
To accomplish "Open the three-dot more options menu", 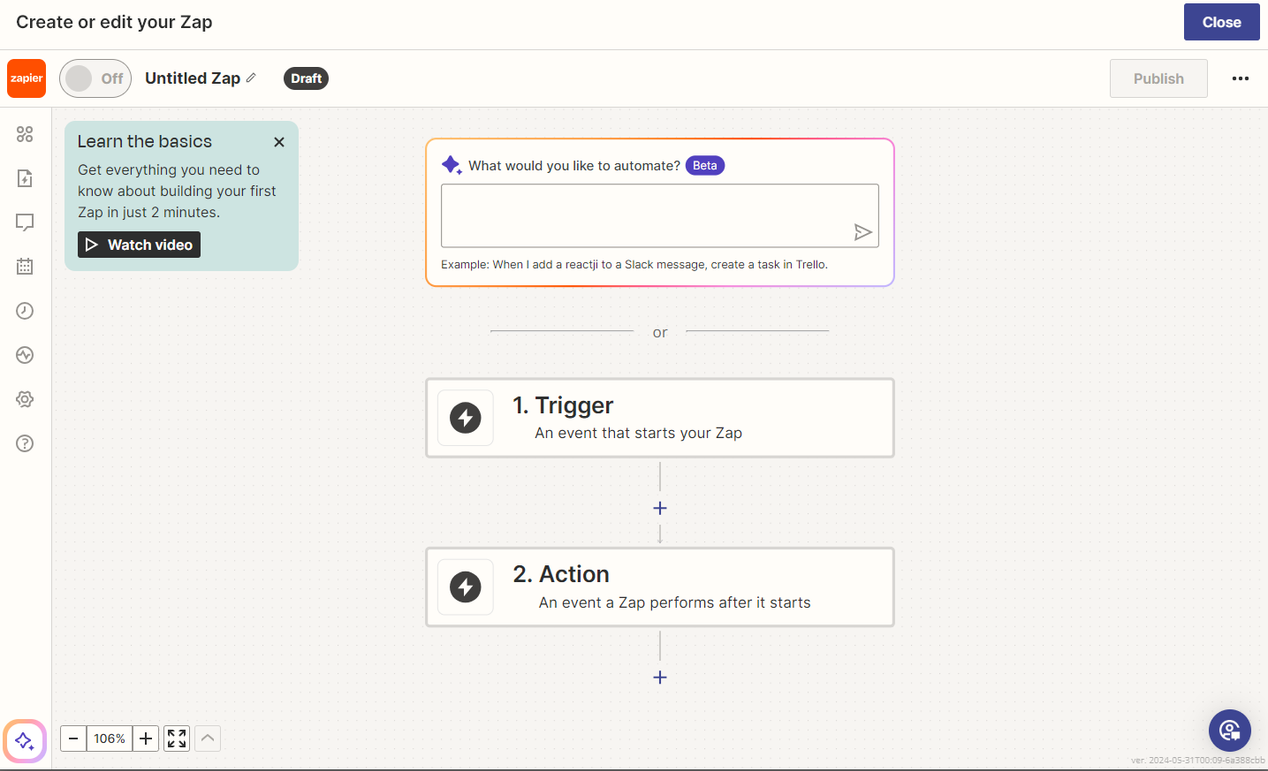I will coord(1240,78).
